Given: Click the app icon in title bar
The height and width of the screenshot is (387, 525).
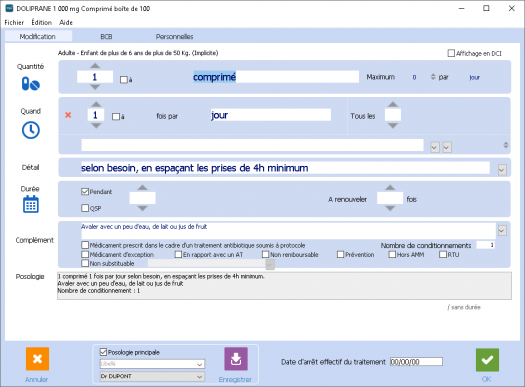Looking at the screenshot, I should pyautogui.click(x=10, y=8).
